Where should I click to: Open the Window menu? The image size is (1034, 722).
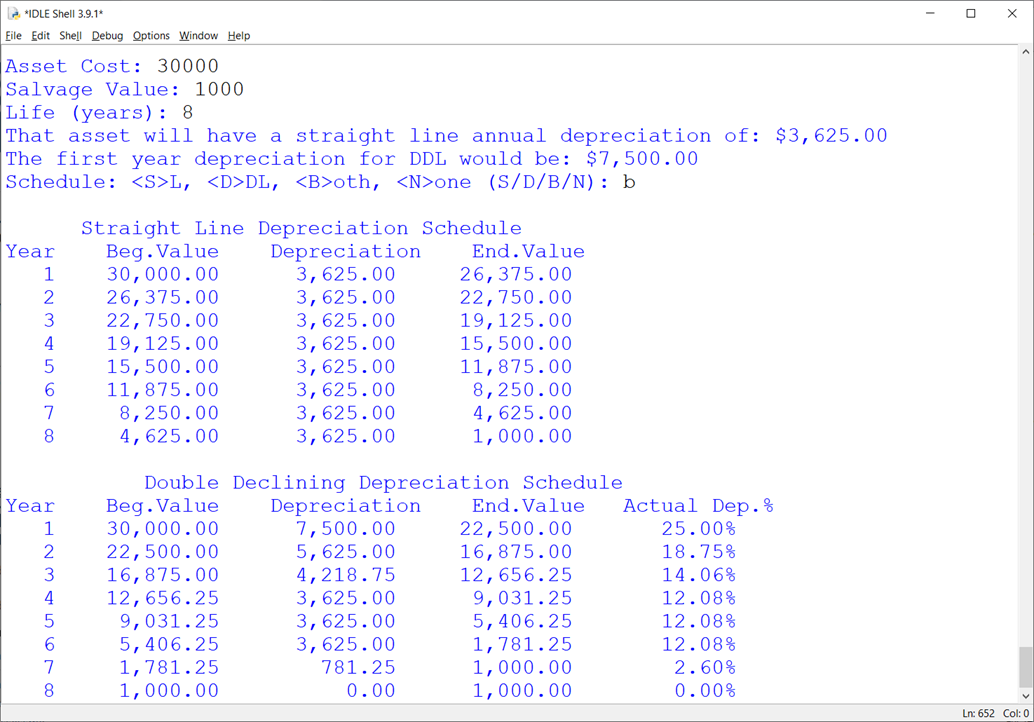[198, 36]
